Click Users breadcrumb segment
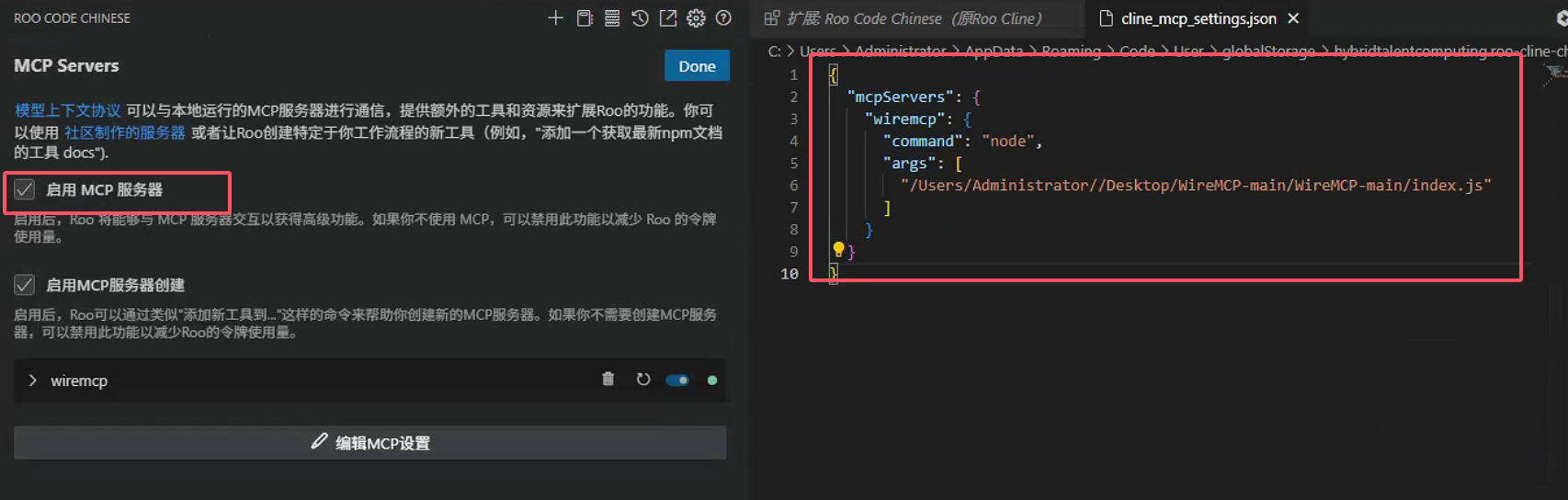Image resolution: width=1568 pixels, height=500 pixels. pos(818,51)
